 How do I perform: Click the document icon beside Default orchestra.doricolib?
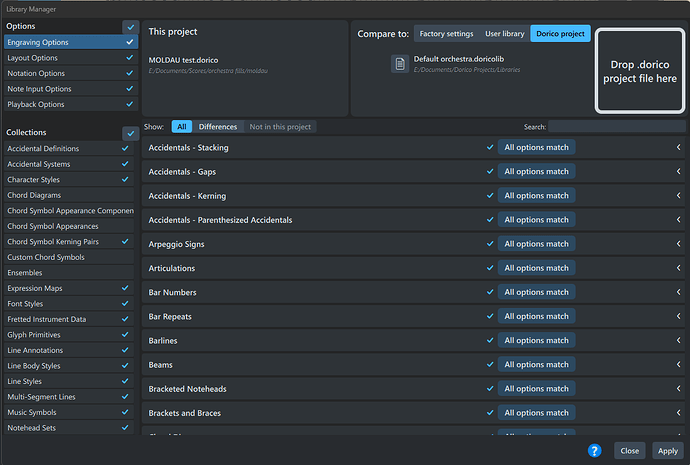tap(400, 64)
